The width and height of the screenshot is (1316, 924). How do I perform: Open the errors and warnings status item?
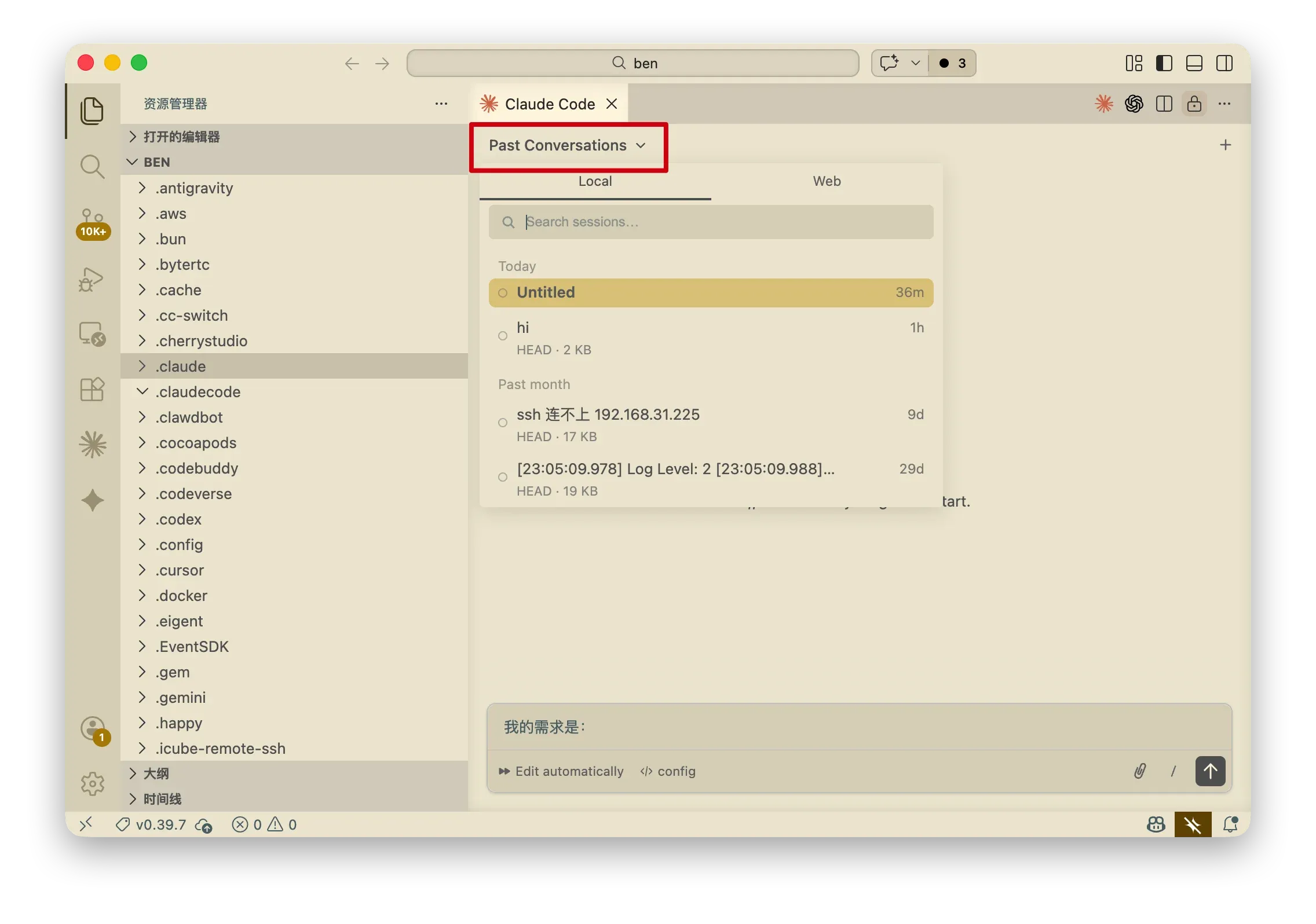point(264,824)
